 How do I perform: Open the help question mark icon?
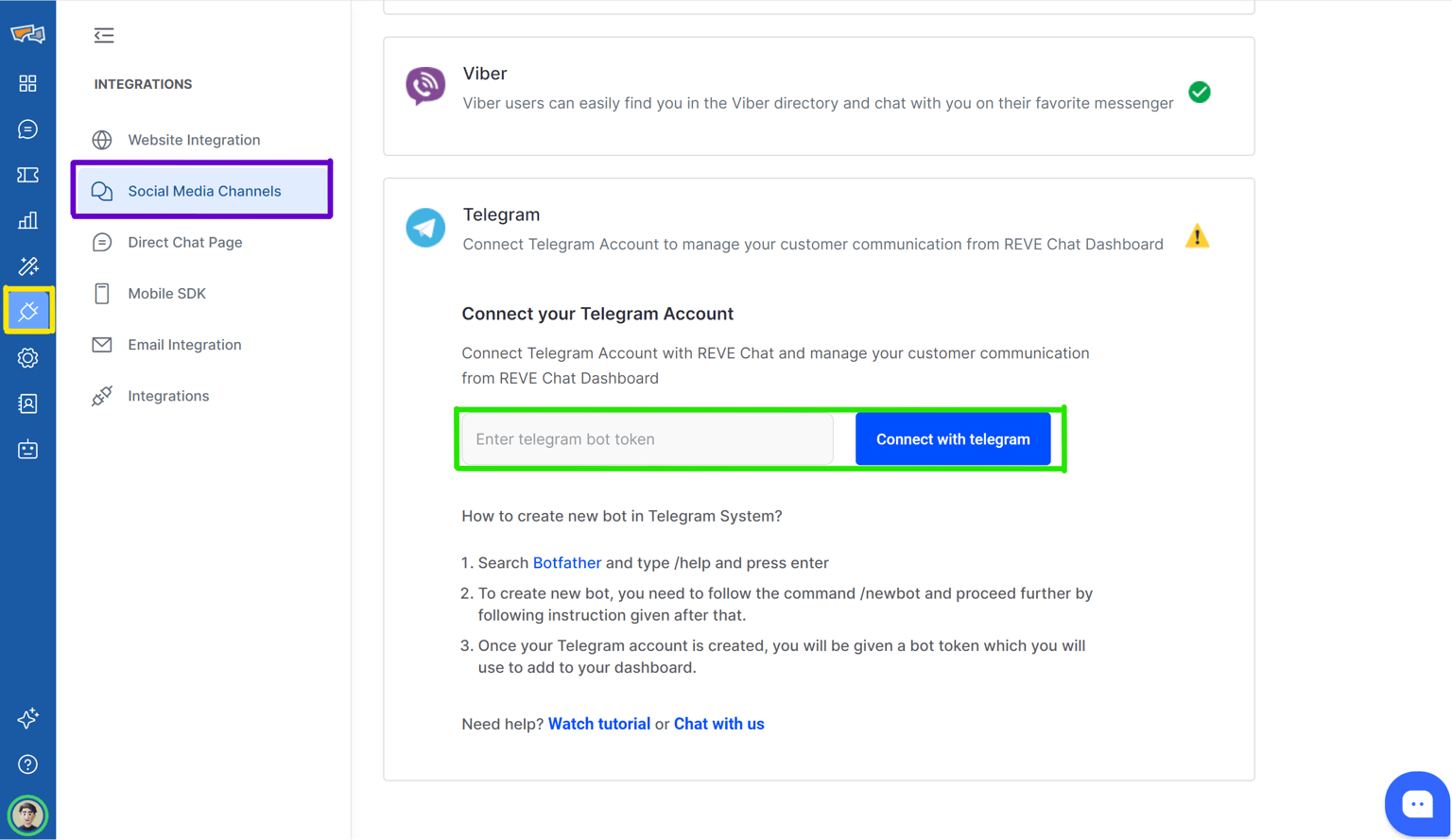27,764
